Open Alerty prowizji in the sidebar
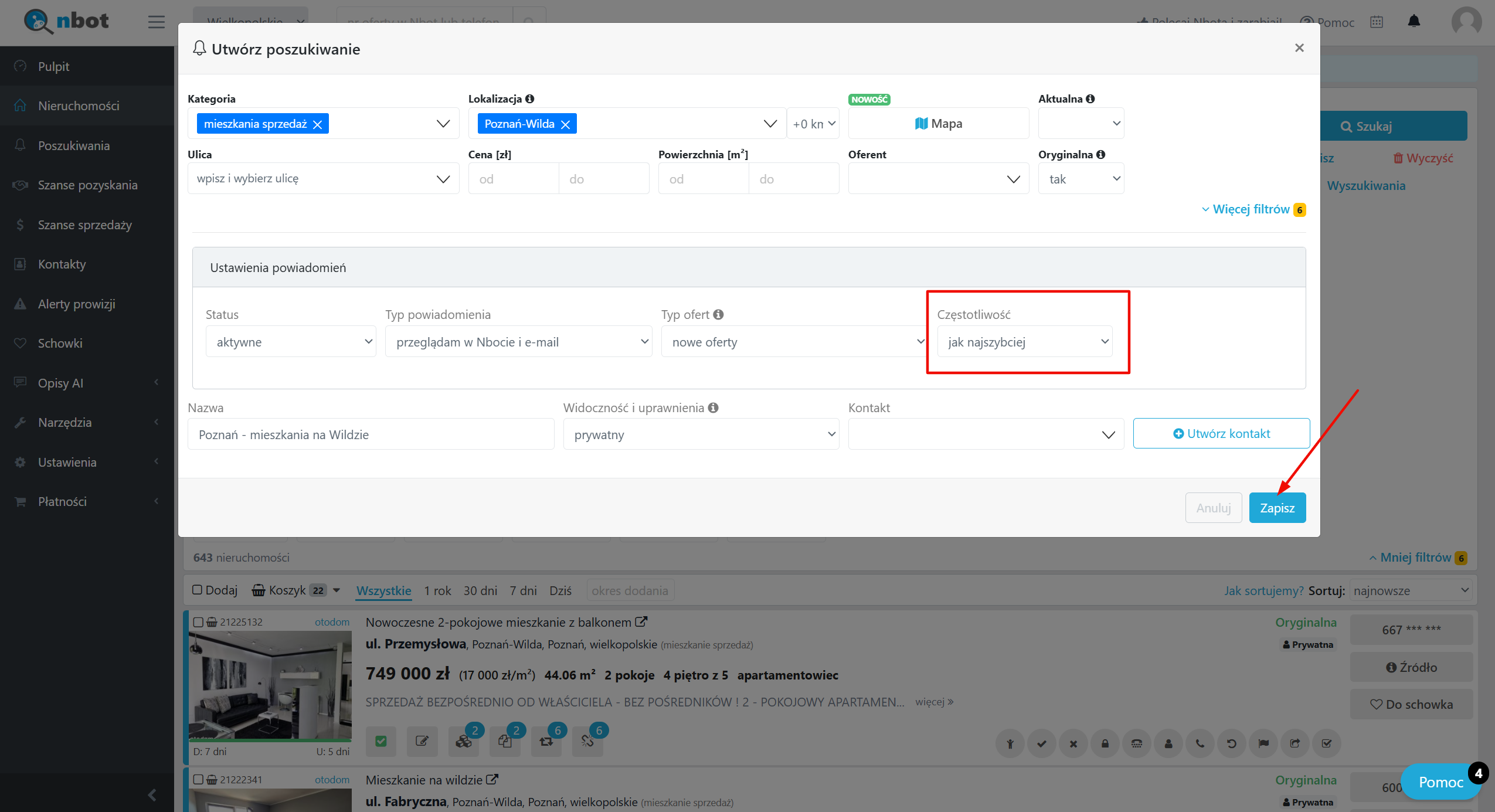Viewport: 1495px width, 812px height. tap(76, 304)
